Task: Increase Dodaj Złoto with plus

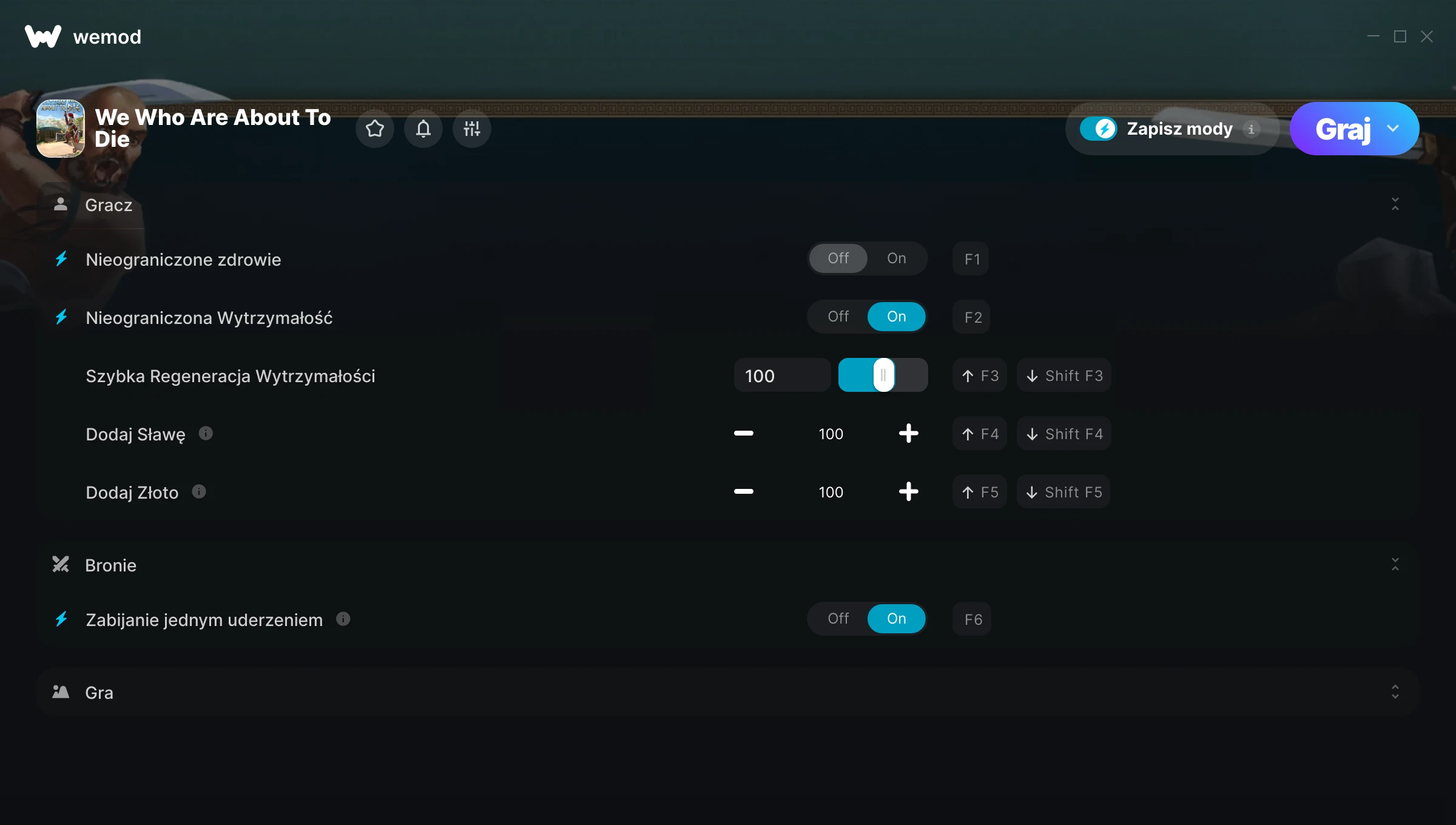Action: point(909,491)
